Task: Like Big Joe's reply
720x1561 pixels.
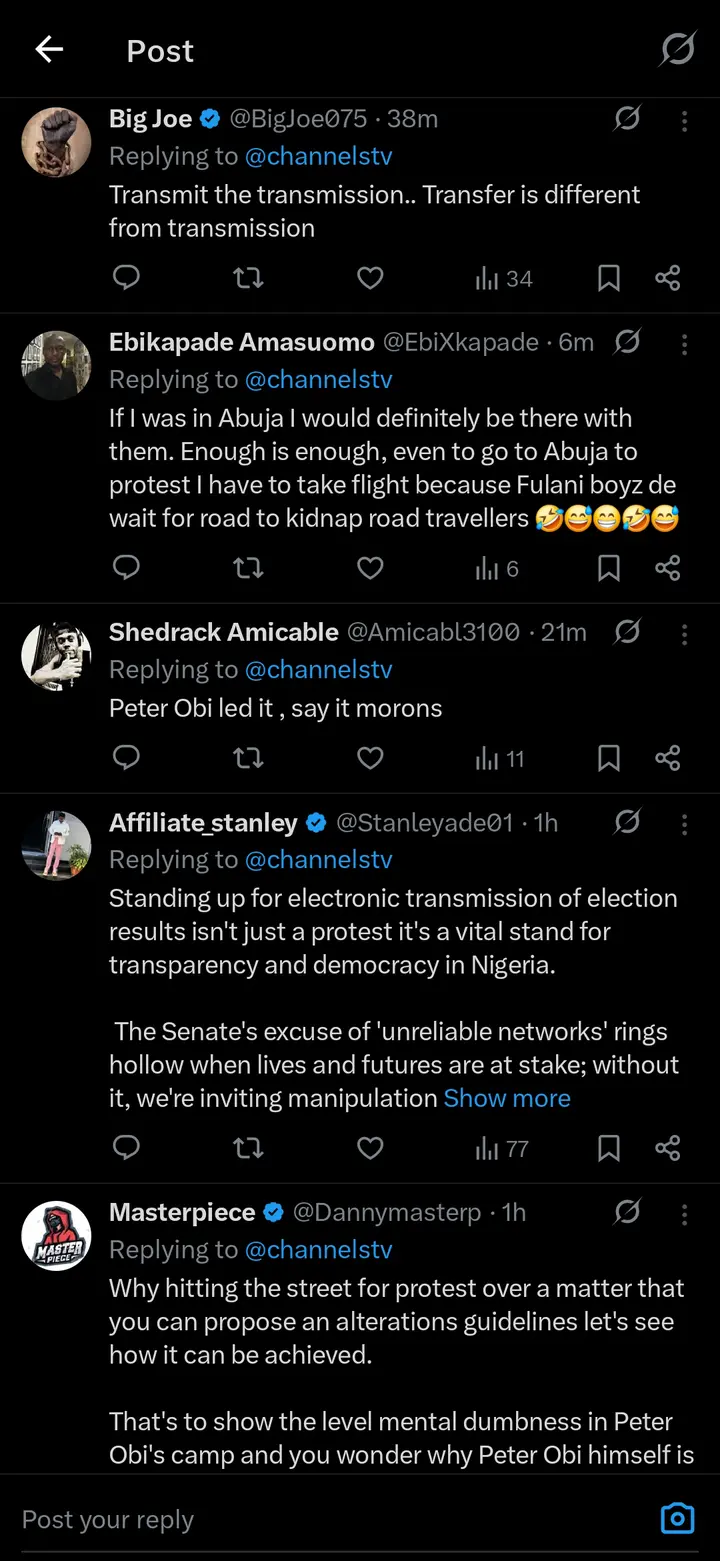Action: [x=370, y=278]
